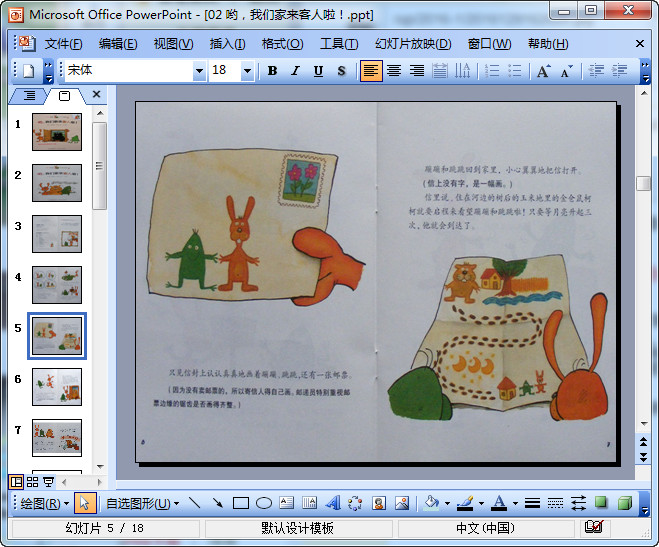
Task: Click the text direction icon
Action: (463, 71)
